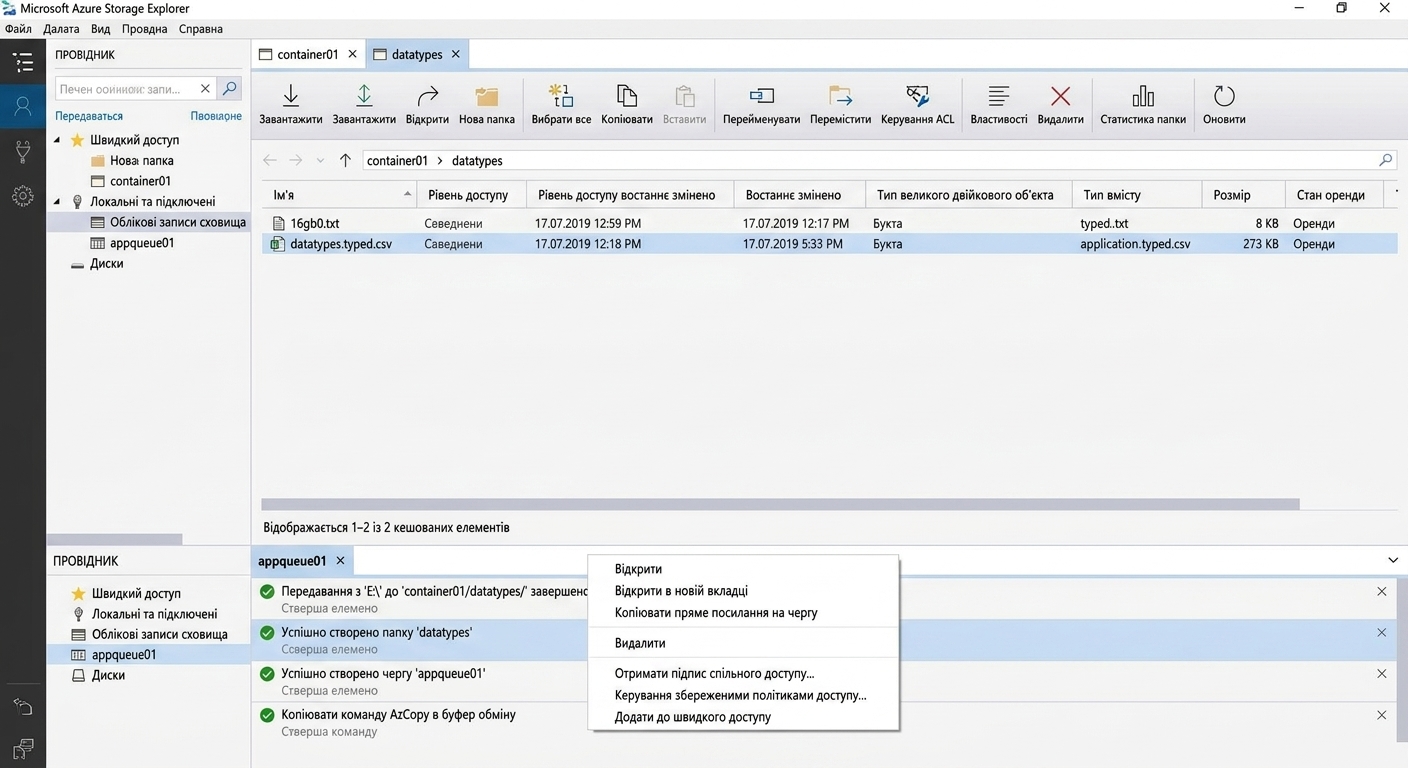Screen dimensions: 1408x768
Task: Click the red Видалити toolbar button
Action: (1061, 104)
